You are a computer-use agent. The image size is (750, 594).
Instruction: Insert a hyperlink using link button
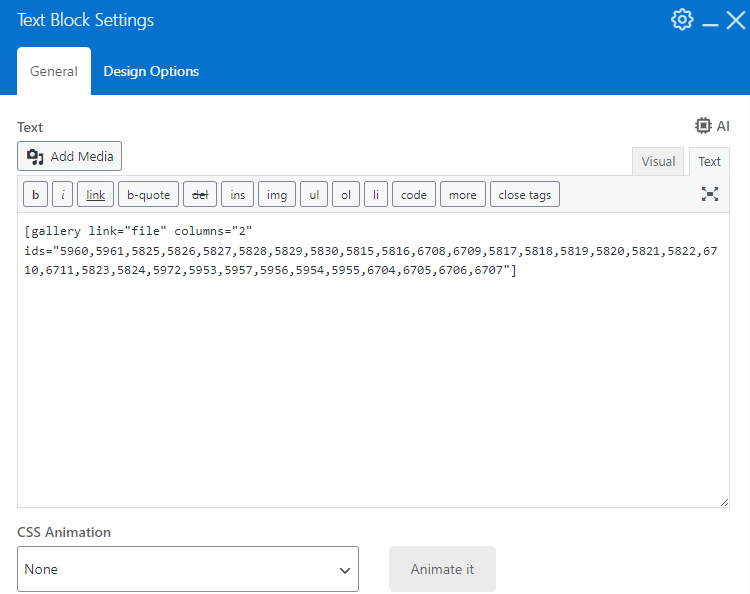(x=95, y=195)
